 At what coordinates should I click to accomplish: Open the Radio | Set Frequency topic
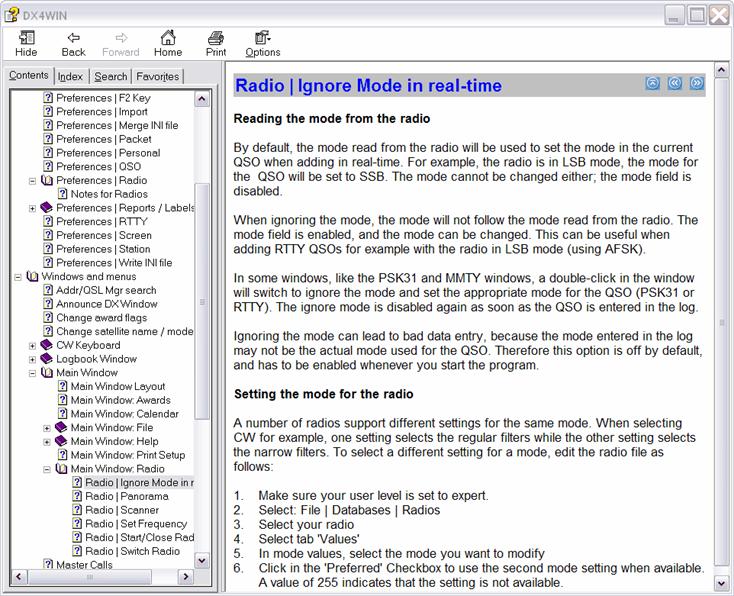tap(136, 523)
